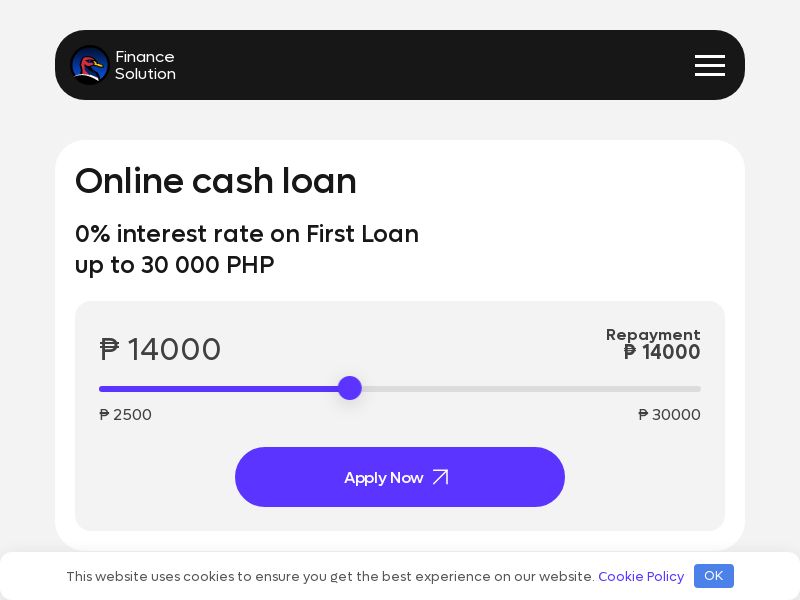
Task: Click the Online cash loan heading
Action: click(x=216, y=181)
